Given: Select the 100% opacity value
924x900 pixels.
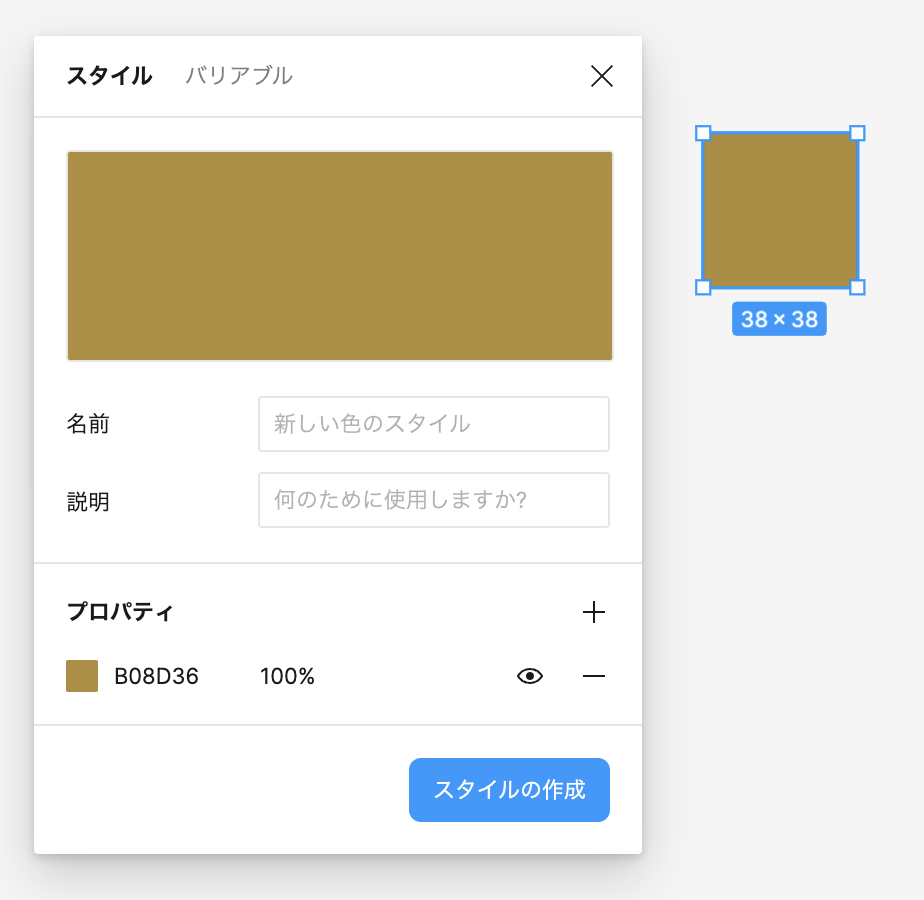Looking at the screenshot, I should (x=287, y=677).
